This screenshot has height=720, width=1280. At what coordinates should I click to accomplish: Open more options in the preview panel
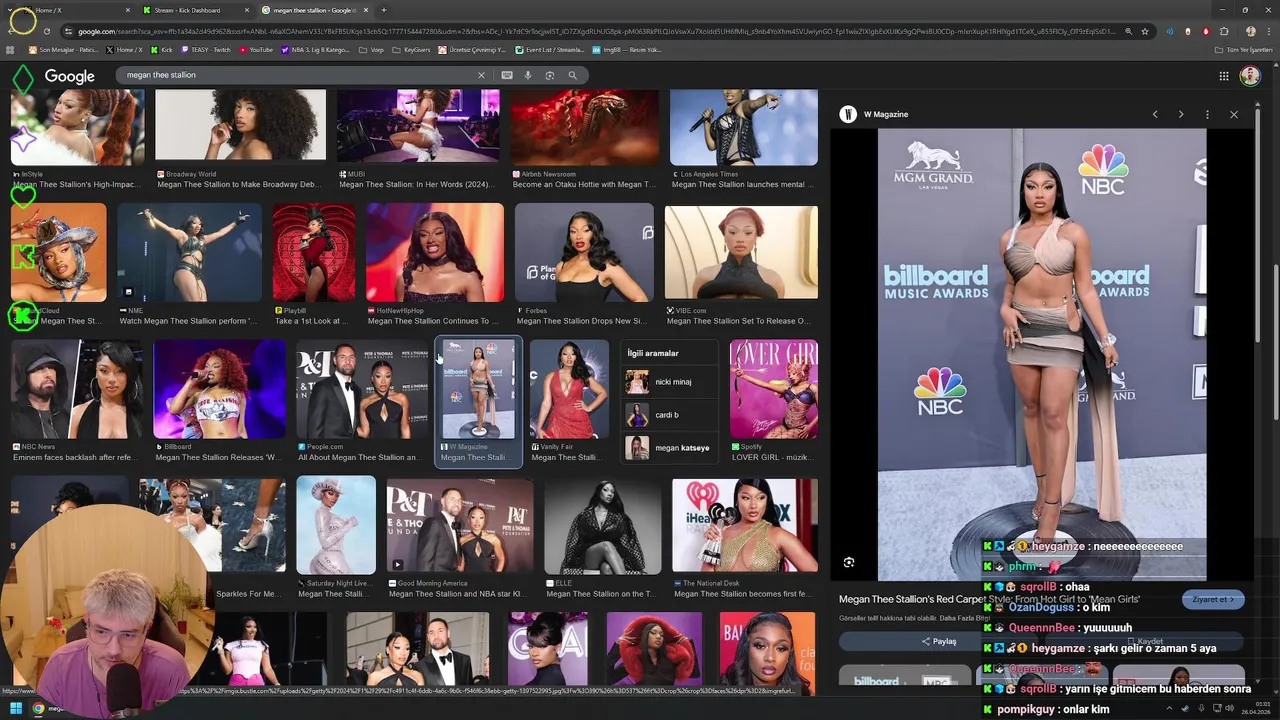point(1207,114)
